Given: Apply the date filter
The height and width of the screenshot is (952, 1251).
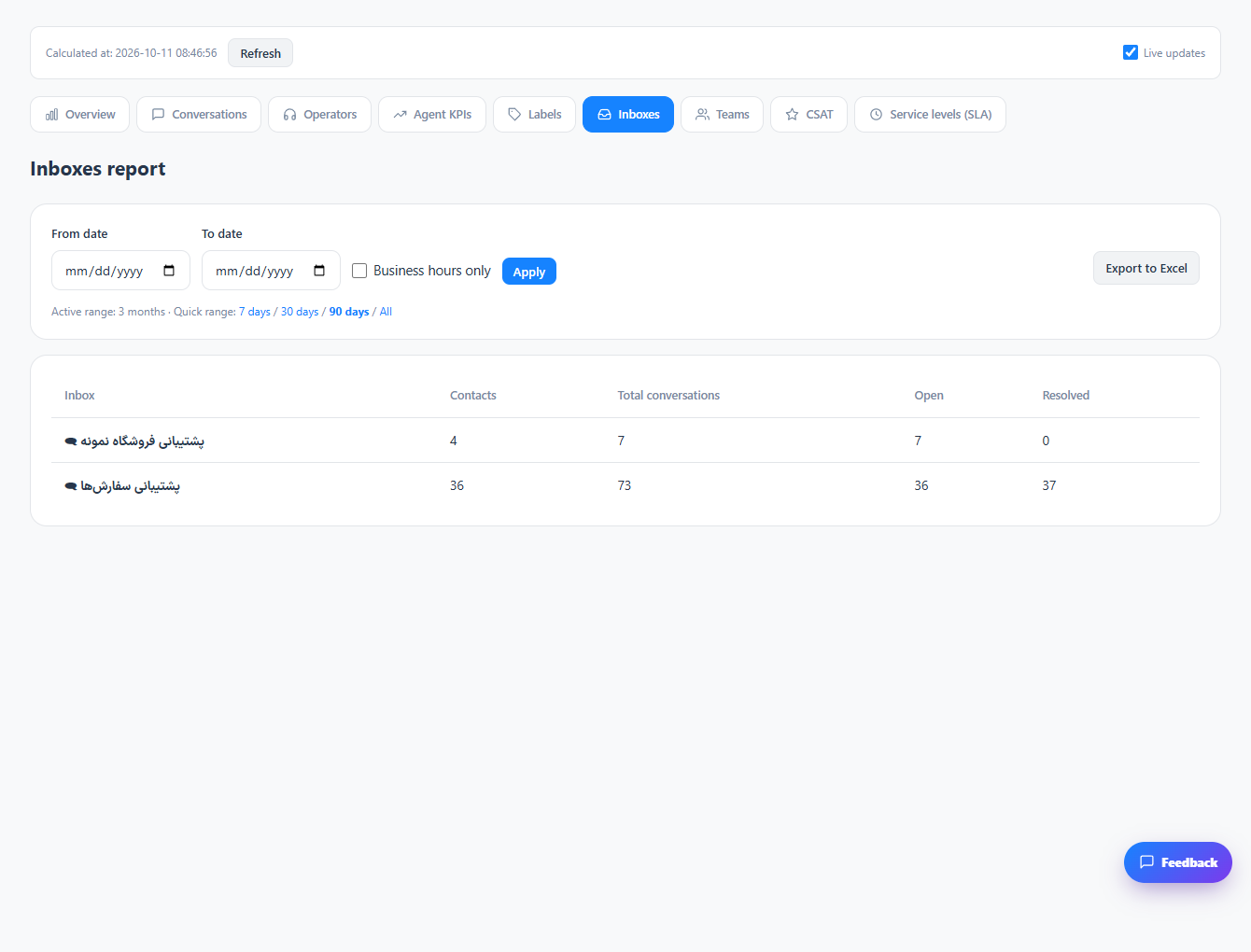Looking at the screenshot, I should pos(529,272).
